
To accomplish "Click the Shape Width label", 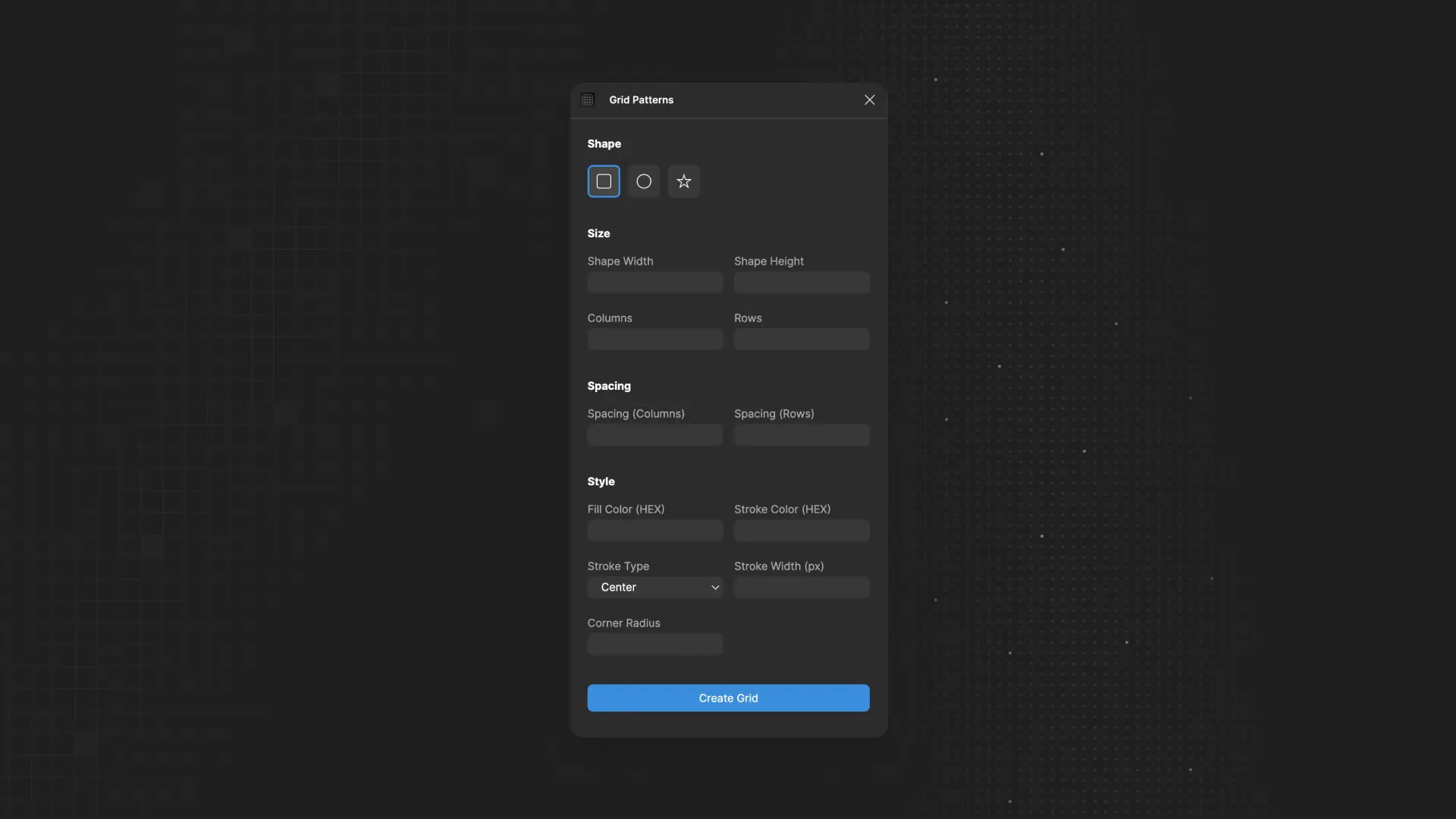I will [x=620, y=262].
